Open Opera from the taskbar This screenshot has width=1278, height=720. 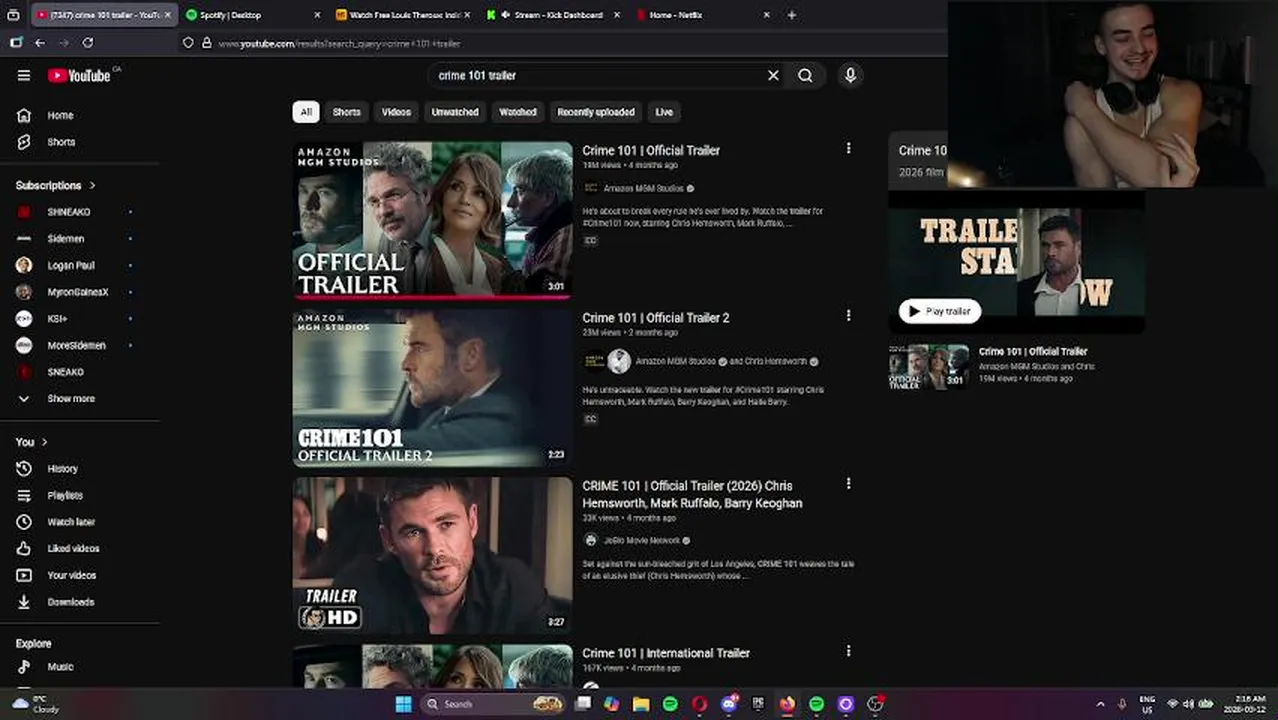(700, 704)
